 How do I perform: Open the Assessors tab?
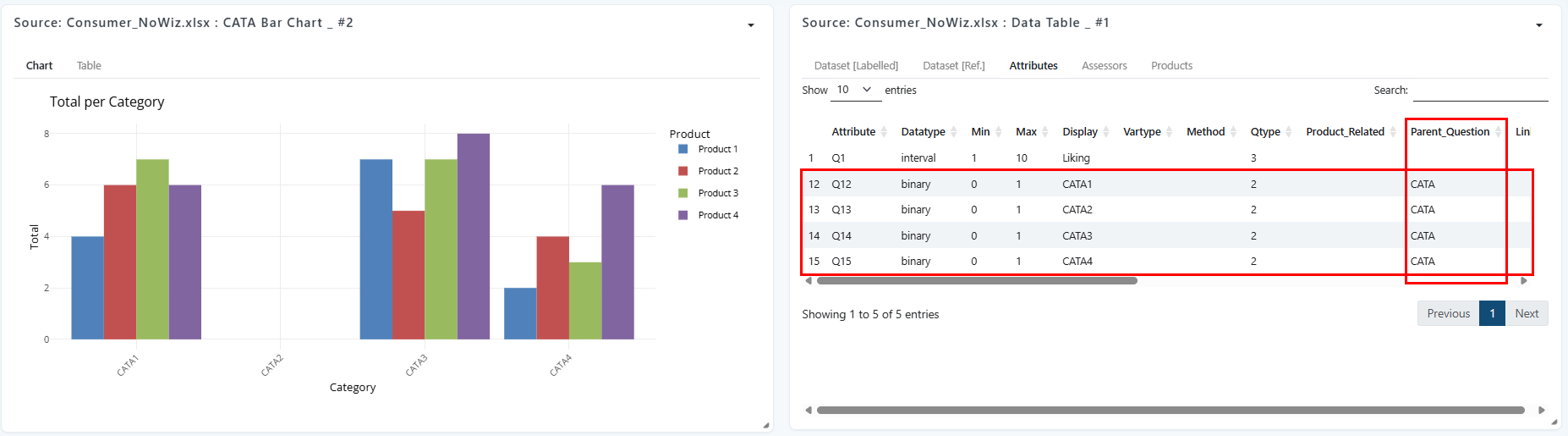tap(1104, 65)
